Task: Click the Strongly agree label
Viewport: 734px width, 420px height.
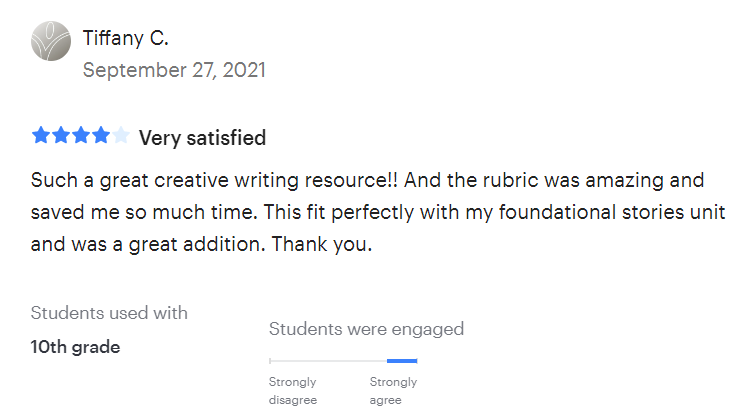Action: [393, 391]
